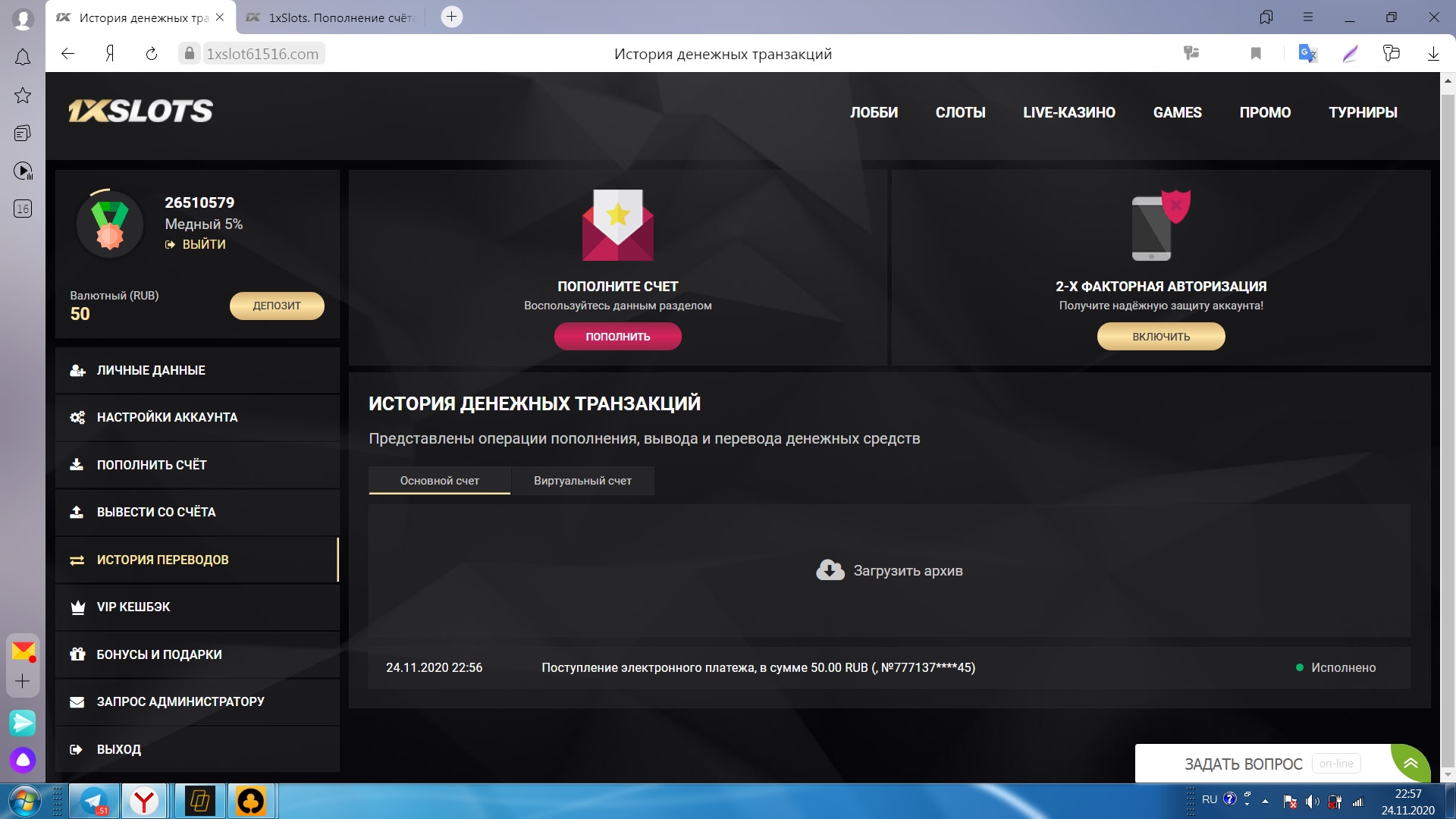Click the pink ПОПОЛНИТЬ button

click(x=617, y=337)
